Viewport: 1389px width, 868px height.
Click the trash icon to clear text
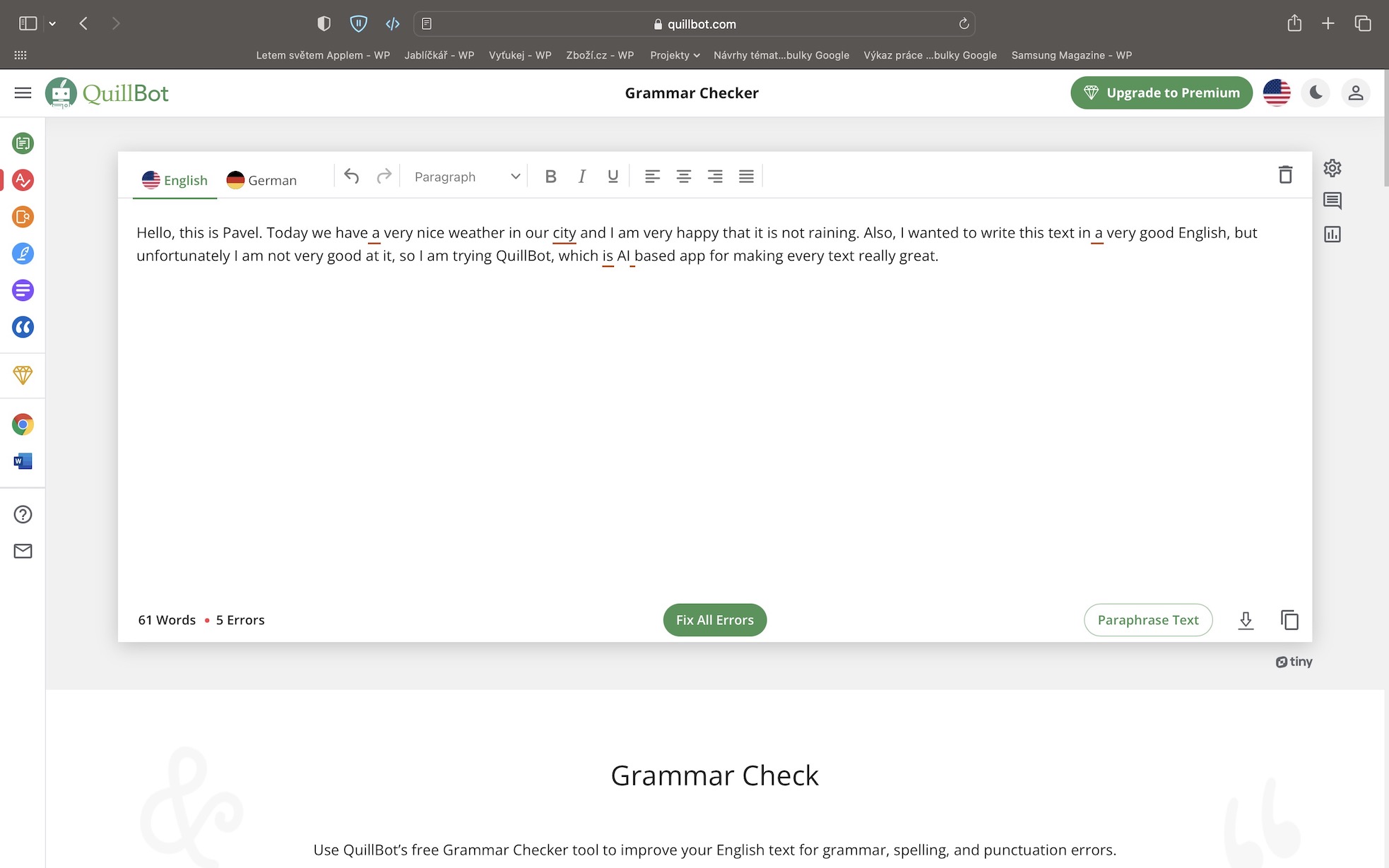tap(1285, 174)
